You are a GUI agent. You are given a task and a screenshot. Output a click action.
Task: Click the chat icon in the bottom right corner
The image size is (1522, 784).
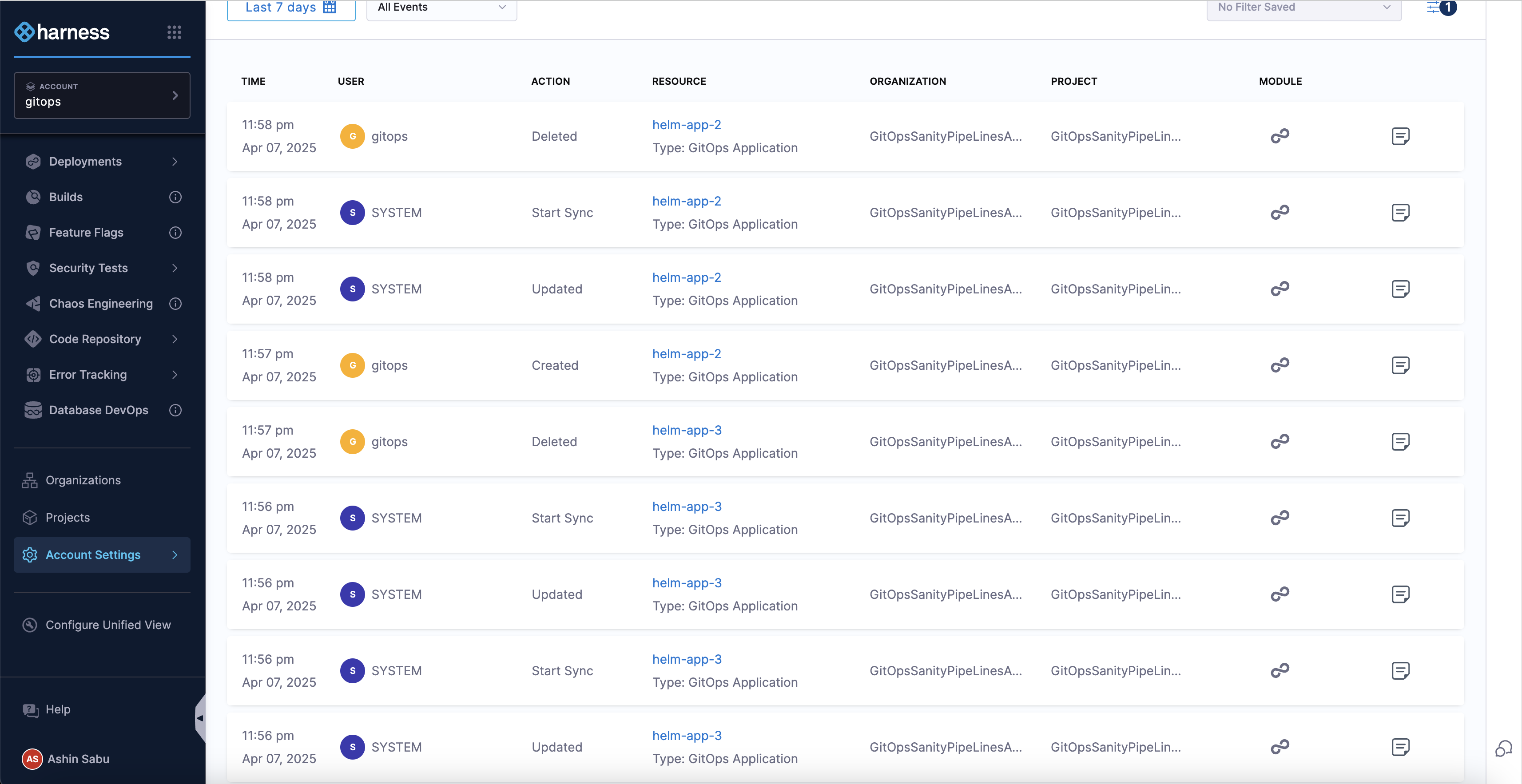1503,749
